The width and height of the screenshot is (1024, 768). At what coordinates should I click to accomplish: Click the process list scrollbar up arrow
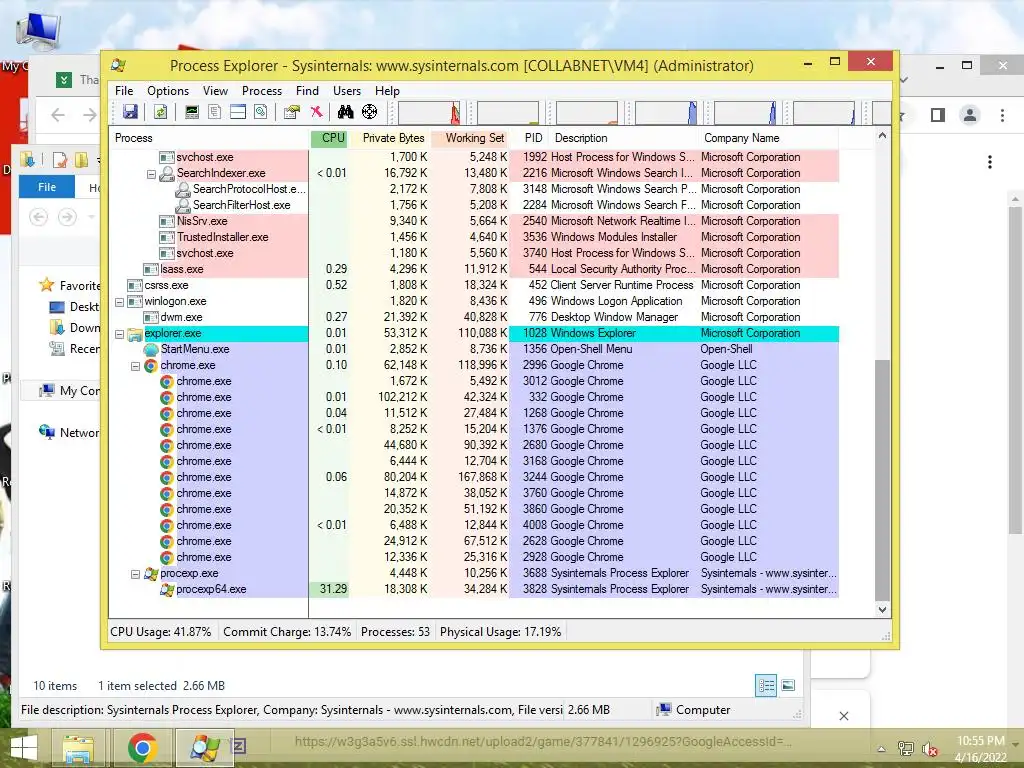(882, 136)
